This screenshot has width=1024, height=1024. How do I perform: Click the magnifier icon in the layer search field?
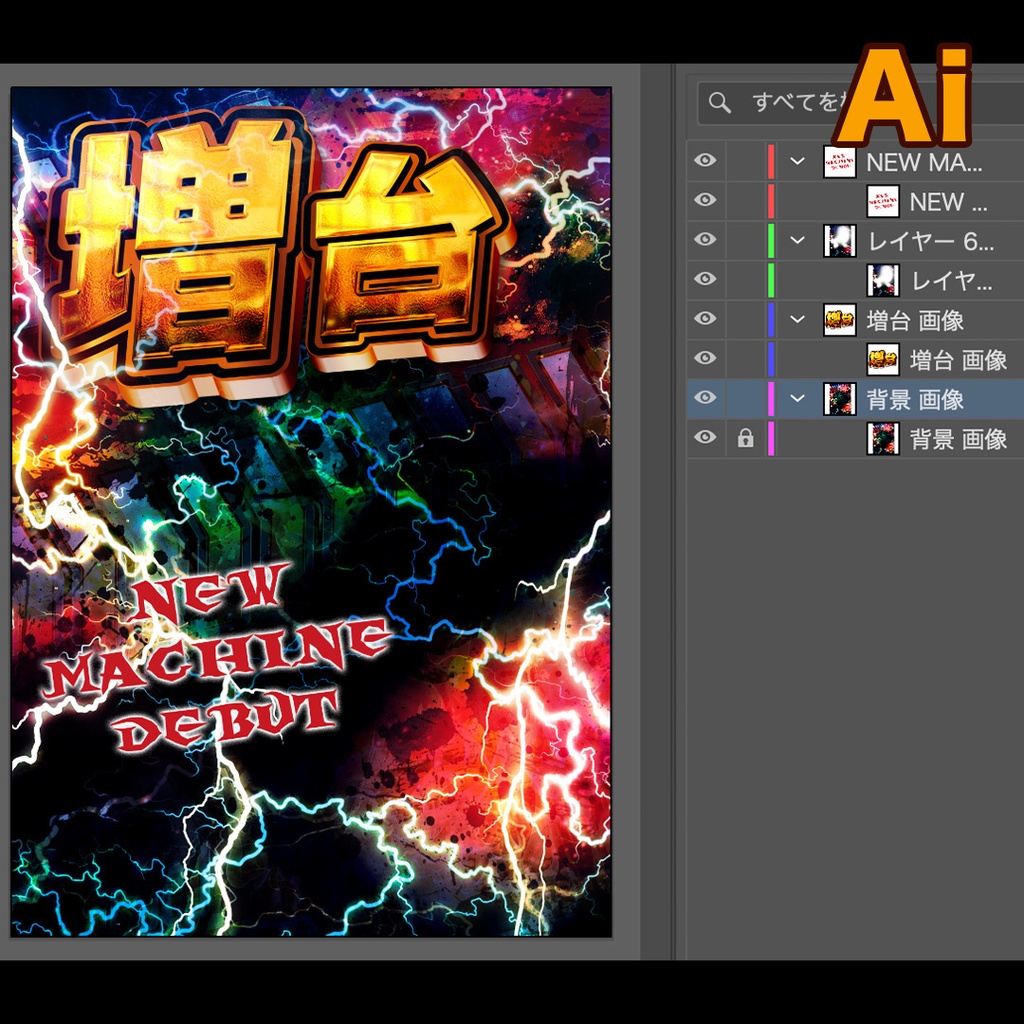click(719, 101)
